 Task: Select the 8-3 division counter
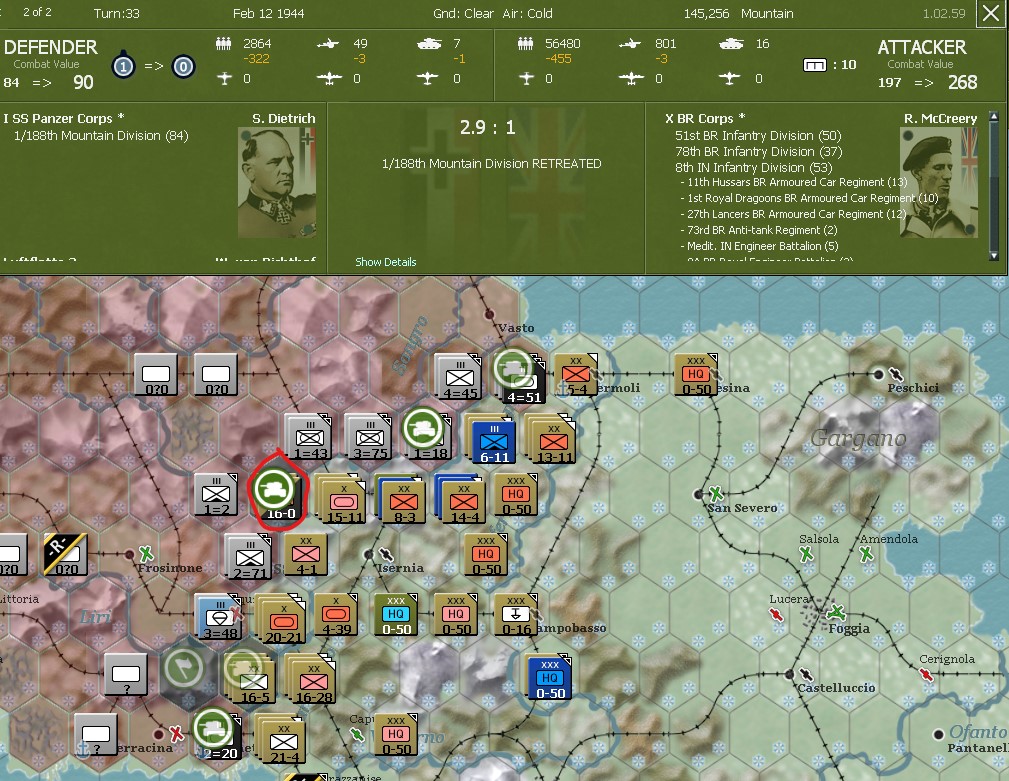tap(402, 498)
